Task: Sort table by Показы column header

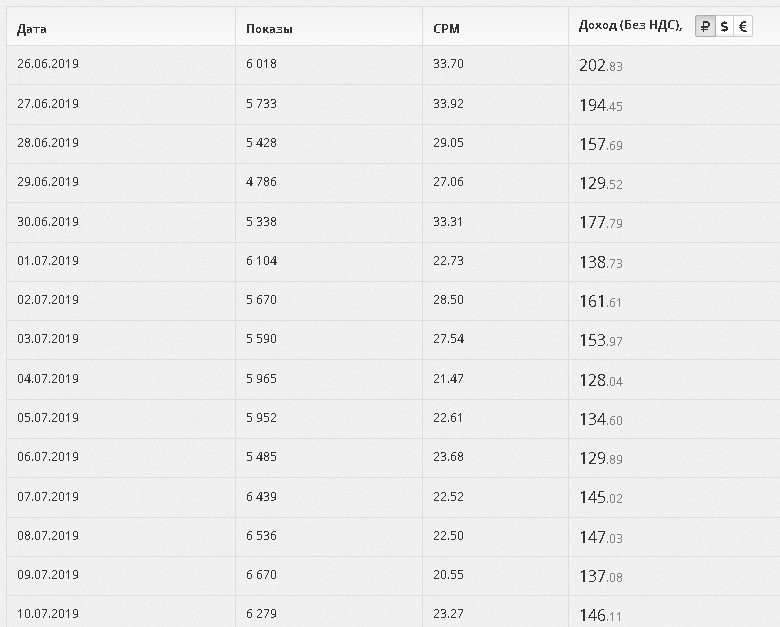Action: pos(269,28)
